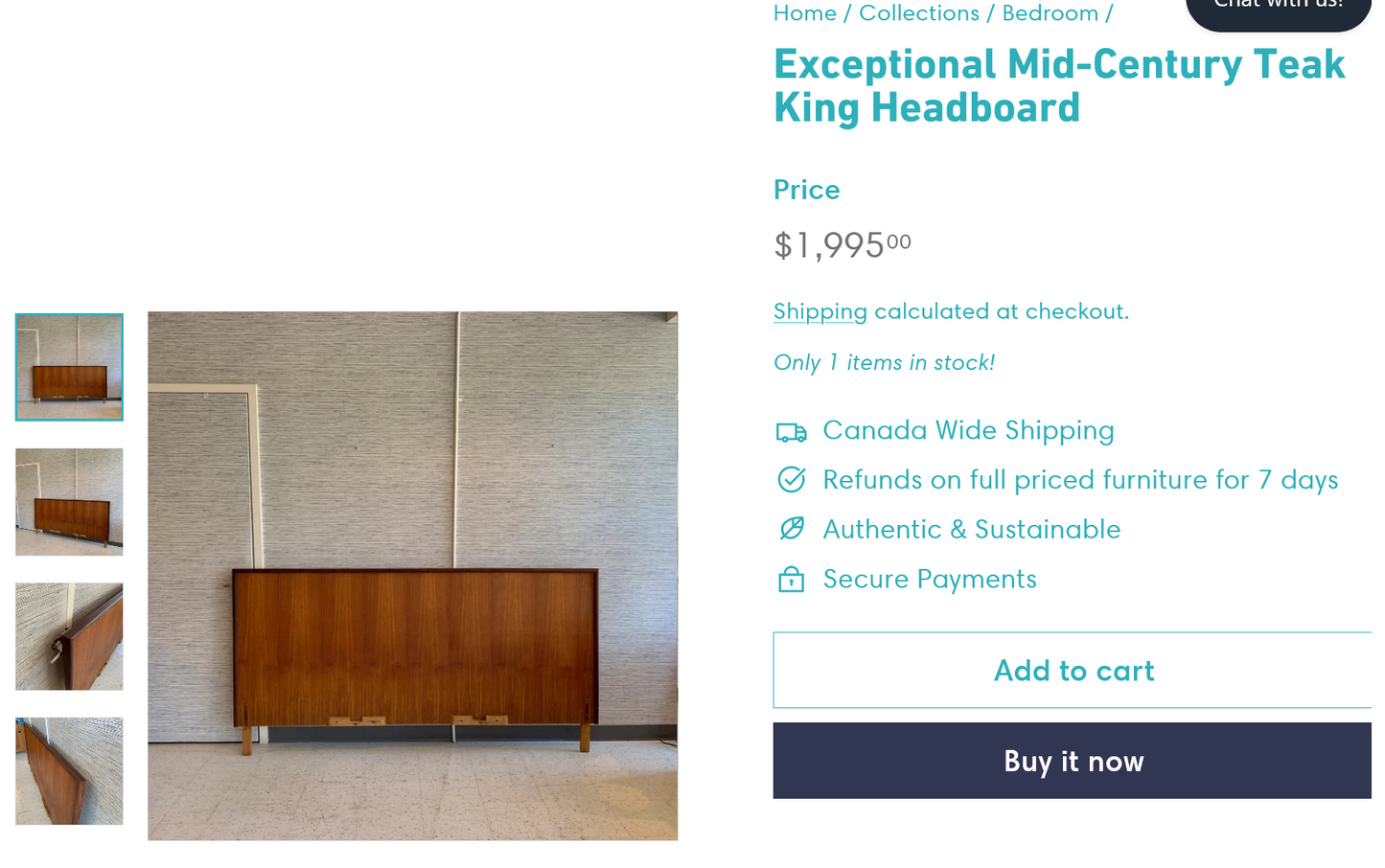Click the Buy it now button

pos(1073,760)
